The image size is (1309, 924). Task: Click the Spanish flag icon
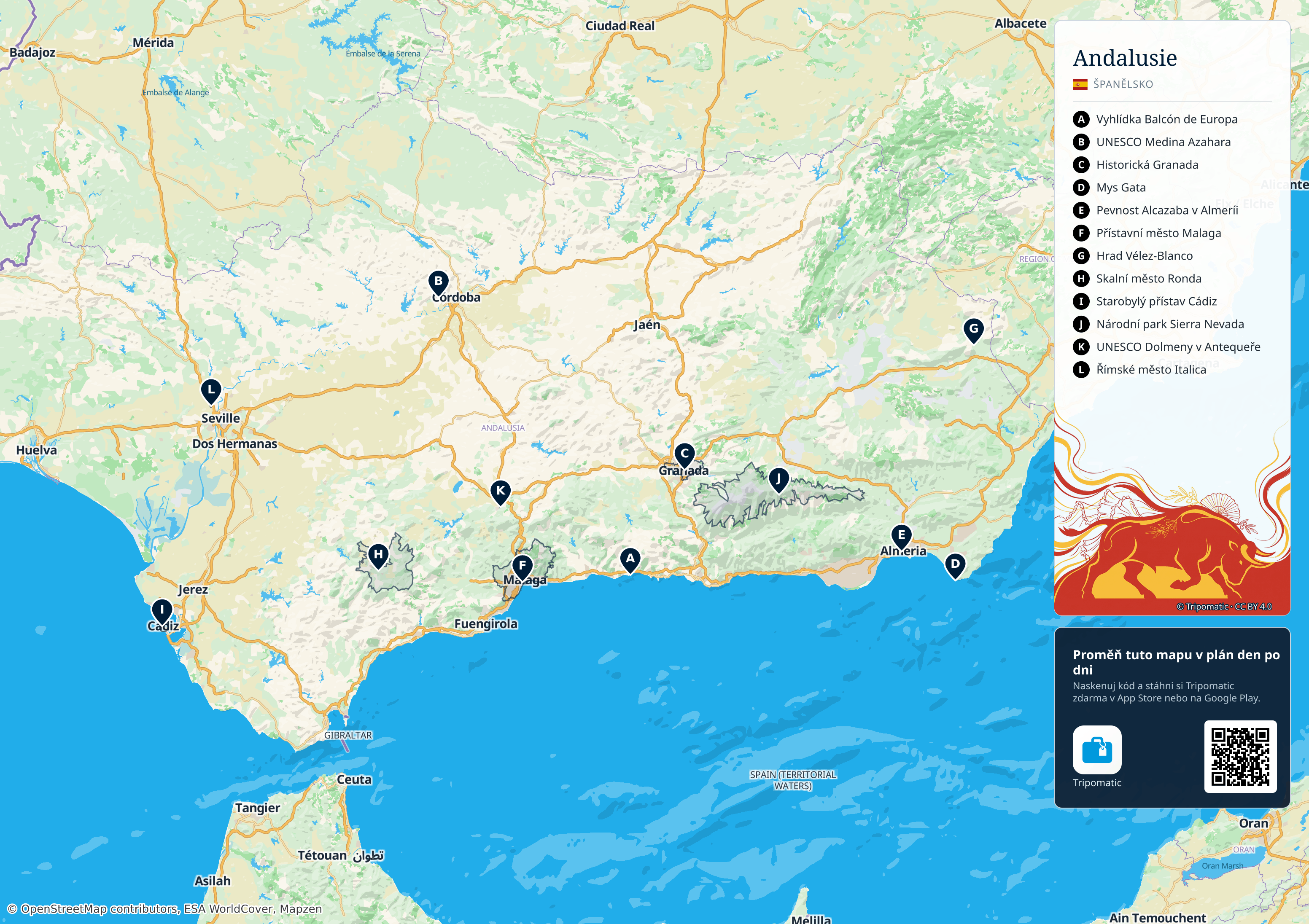pos(1080,84)
